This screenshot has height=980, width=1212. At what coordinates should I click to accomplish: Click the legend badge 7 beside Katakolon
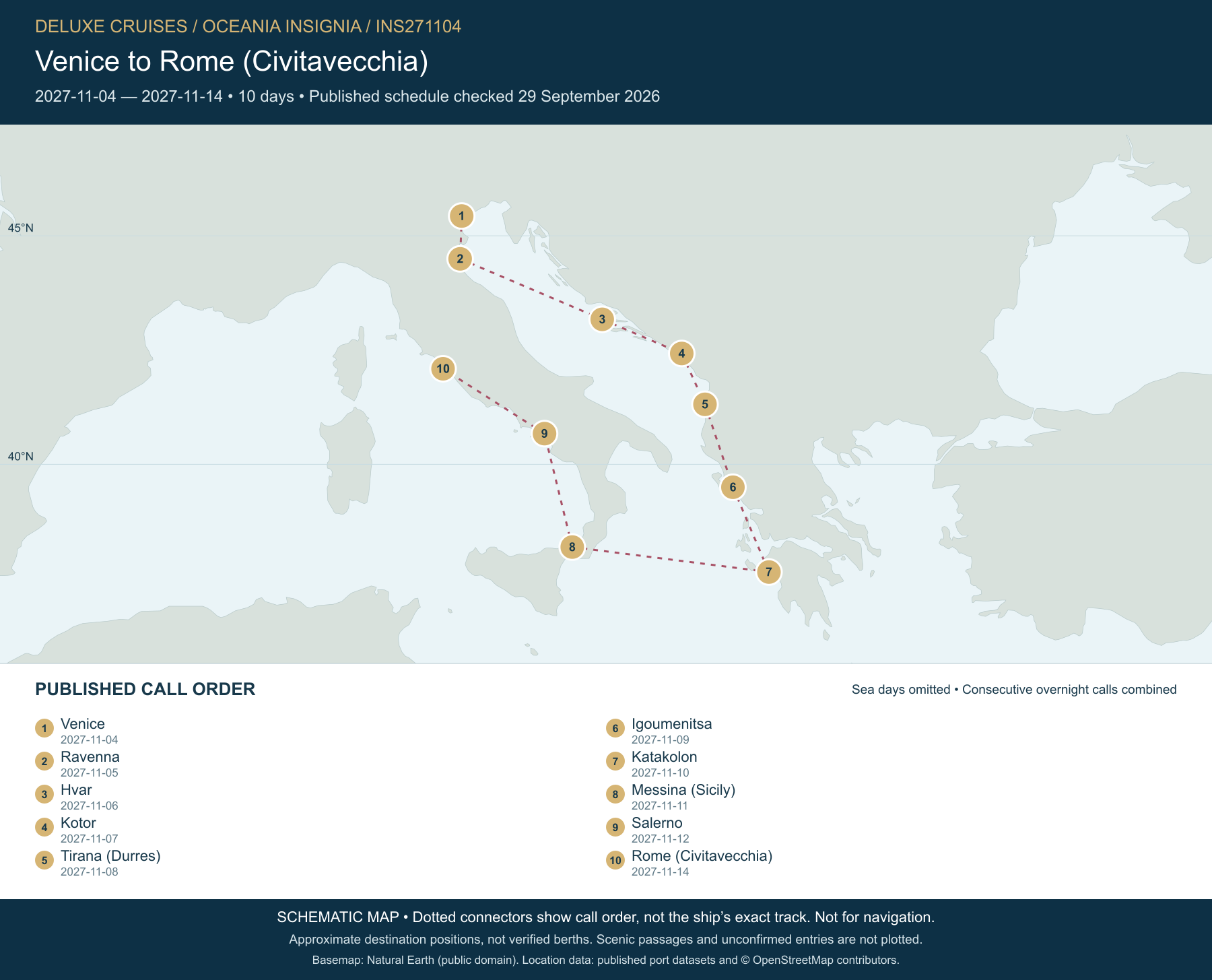[615, 761]
